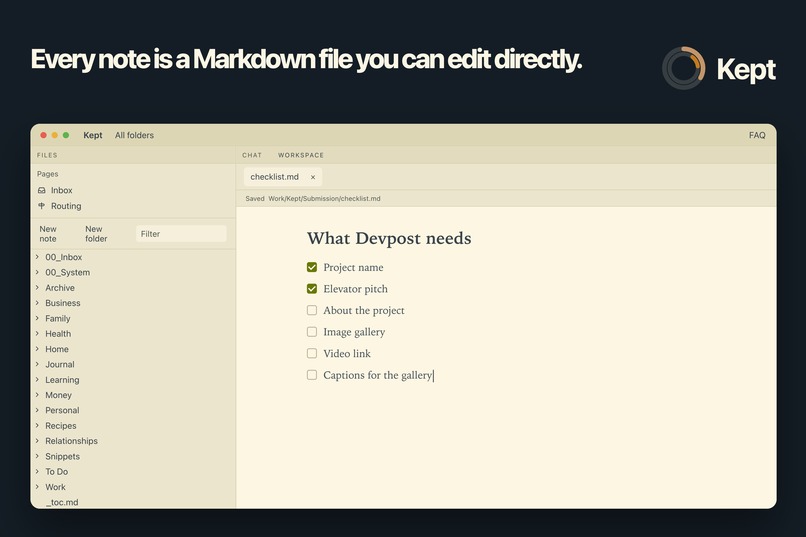806x537 pixels.
Task: Open the FAQ link
Action: 757,135
